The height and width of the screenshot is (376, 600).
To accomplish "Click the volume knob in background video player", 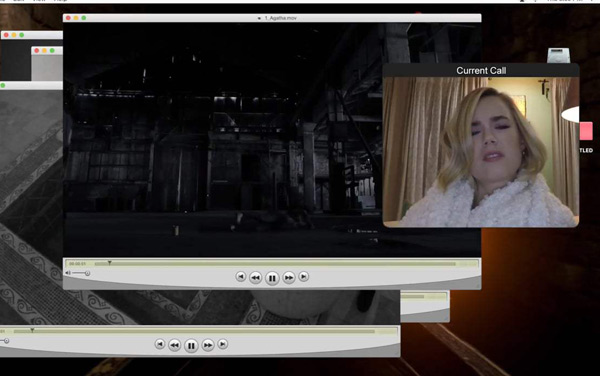I will pyautogui.click(x=6, y=340).
